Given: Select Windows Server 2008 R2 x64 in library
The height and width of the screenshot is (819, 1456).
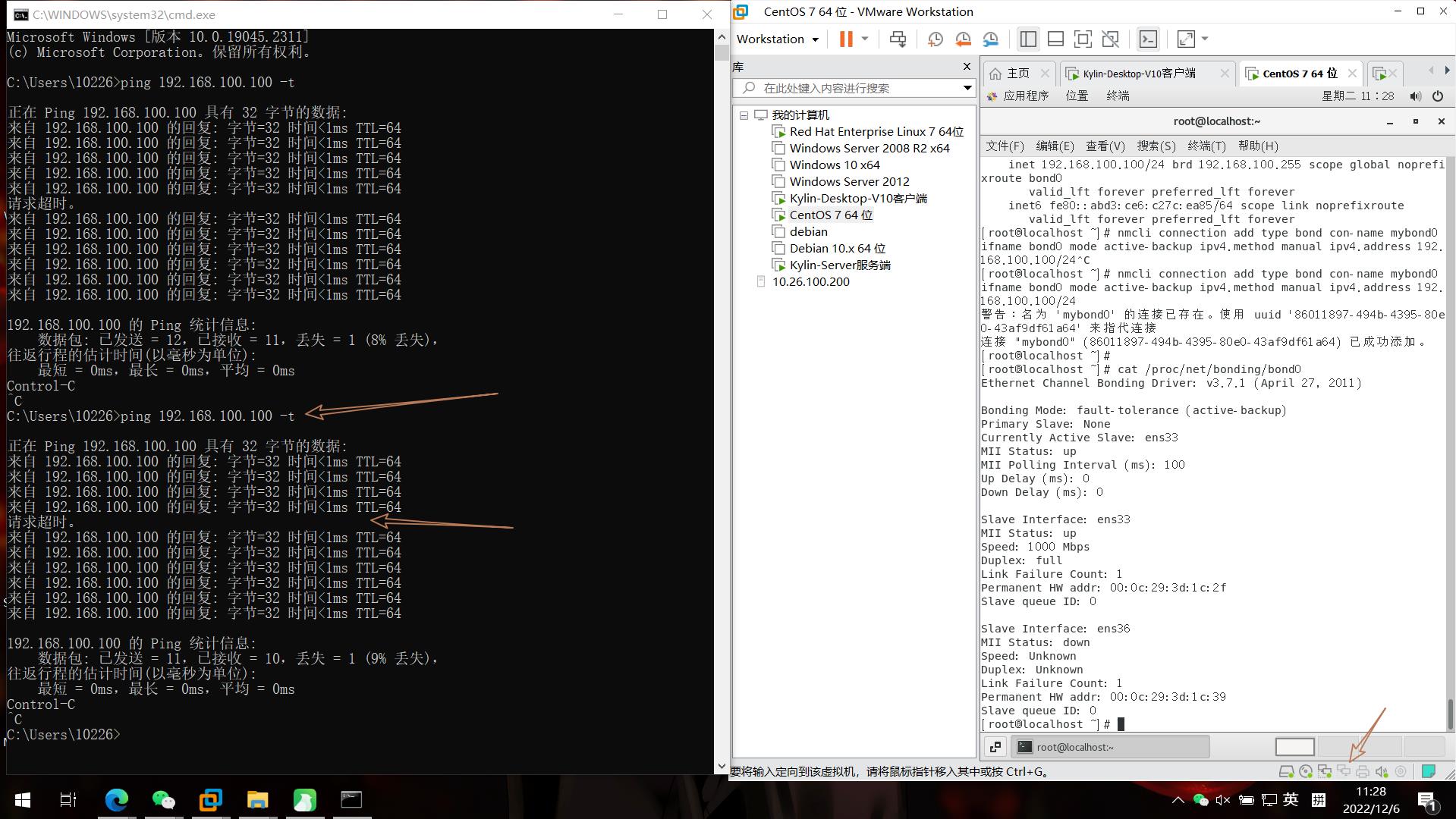Looking at the screenshot, I should 860,149.
